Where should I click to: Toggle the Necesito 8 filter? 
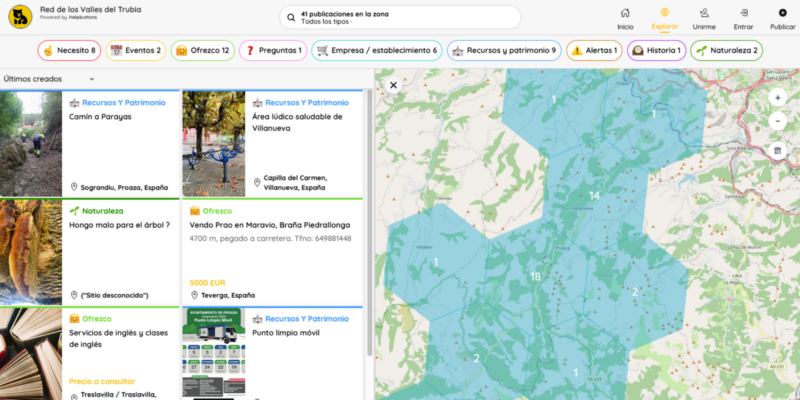(x=70, y=50)
